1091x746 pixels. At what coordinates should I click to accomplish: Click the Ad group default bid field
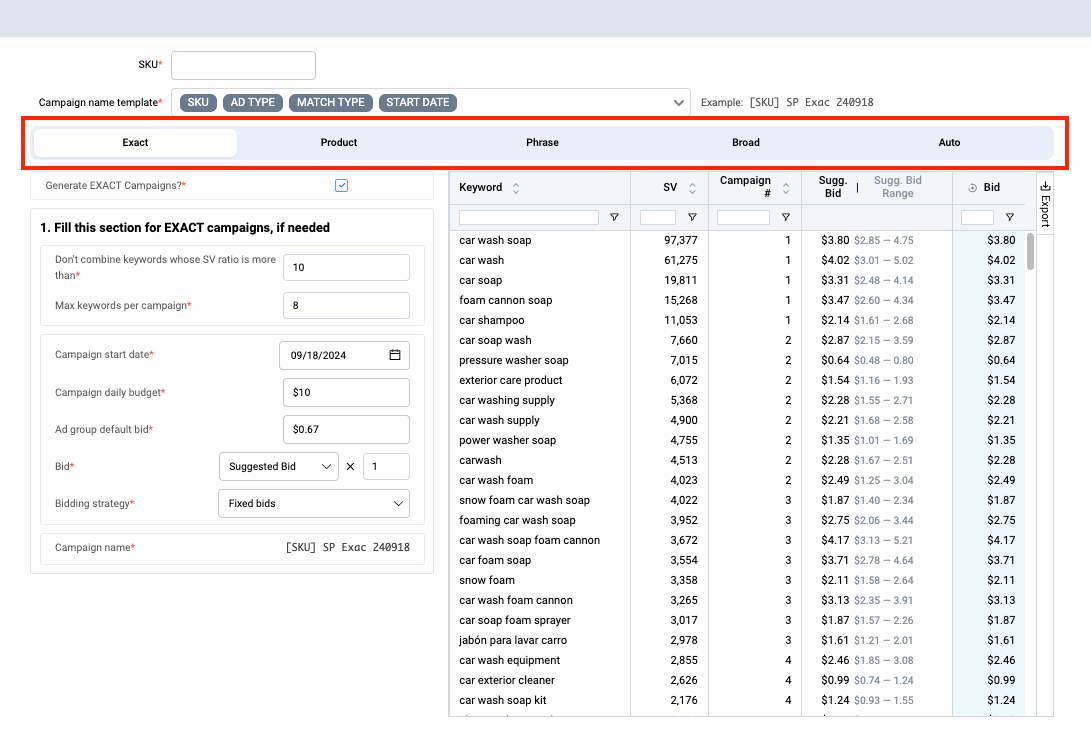(347, 429)
